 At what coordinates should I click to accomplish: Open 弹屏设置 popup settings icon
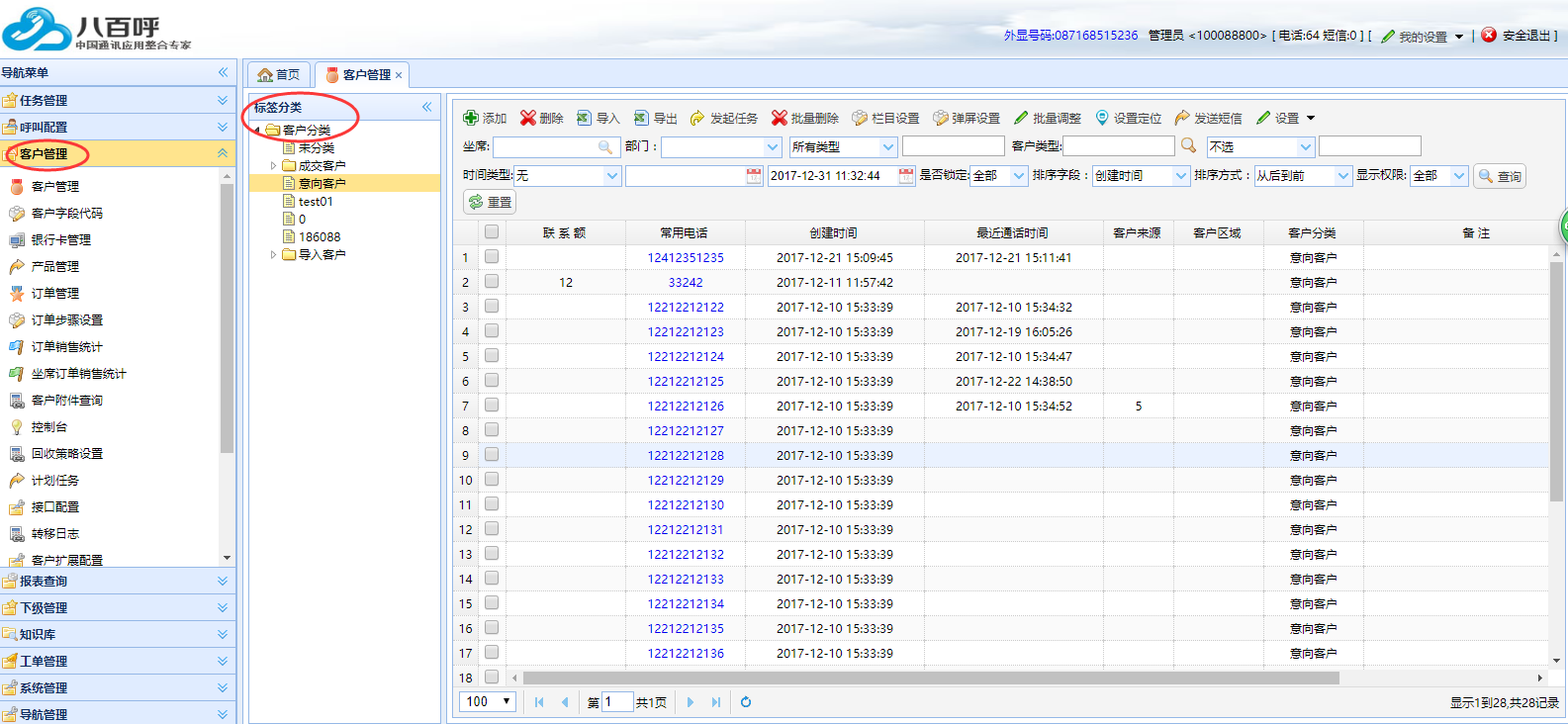[x=941, y=118]
